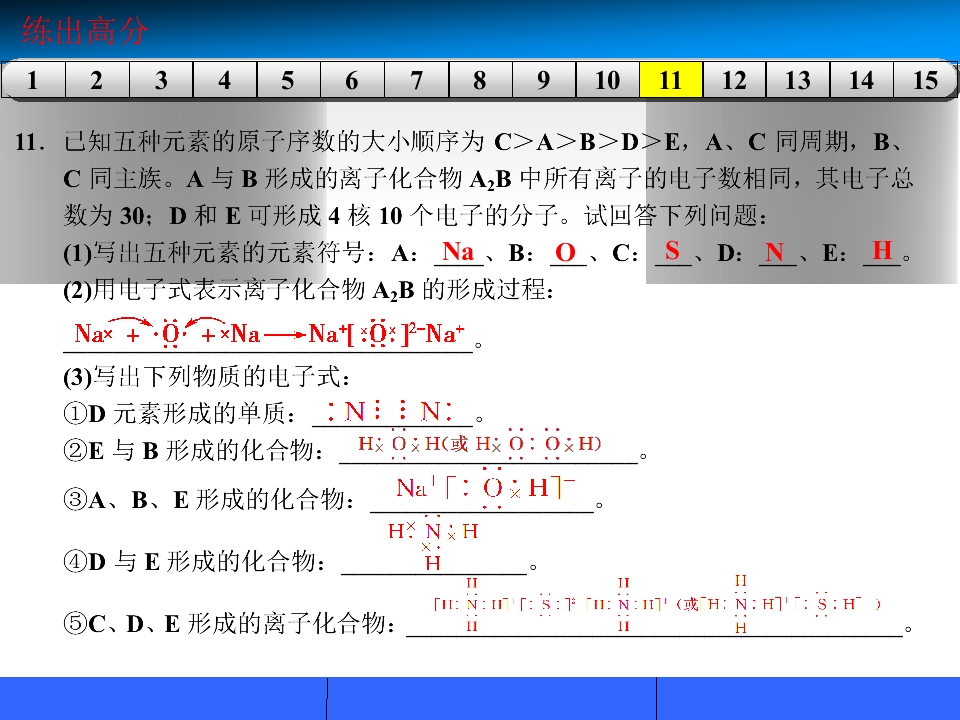960x720 pixels.
Task: Switch to question 14 tab
Action: click(861, 80)
